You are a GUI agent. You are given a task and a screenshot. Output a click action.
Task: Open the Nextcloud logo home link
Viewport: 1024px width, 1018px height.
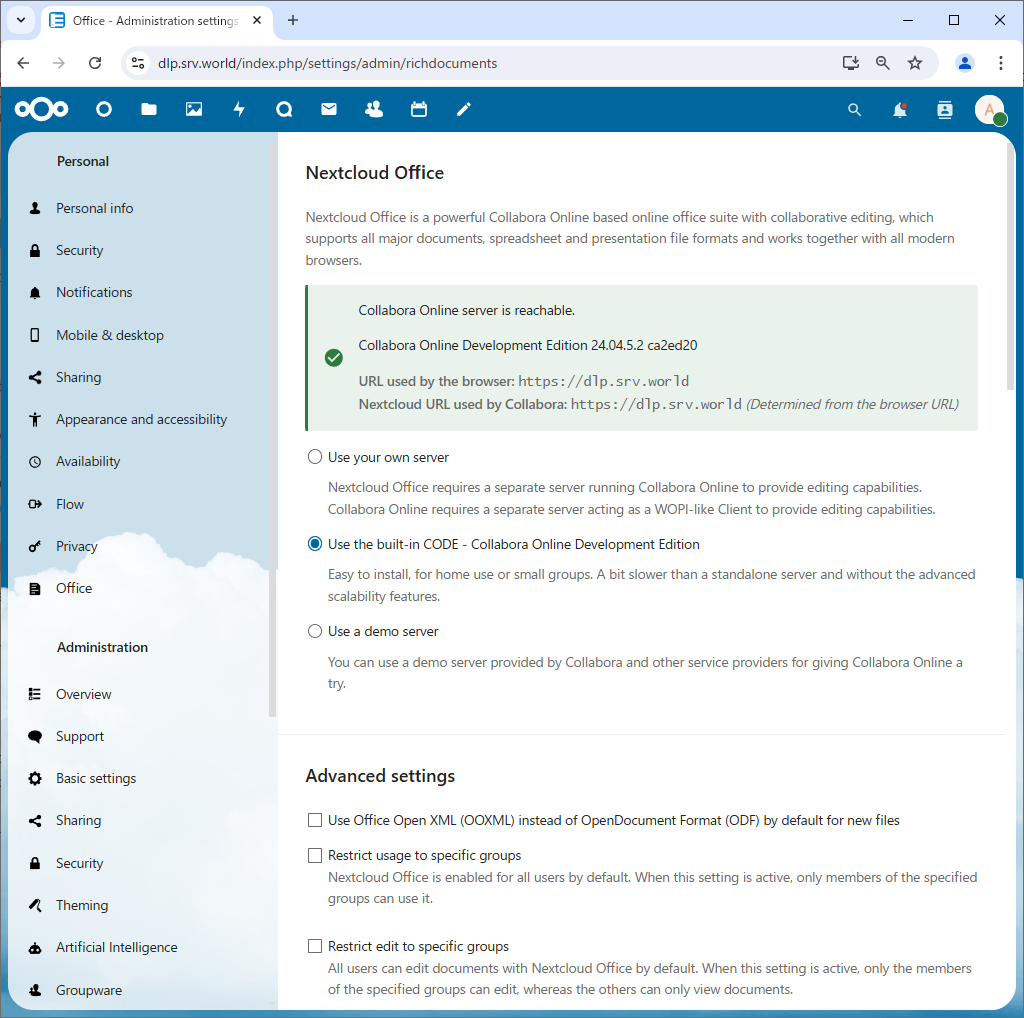tap(42, 109)
